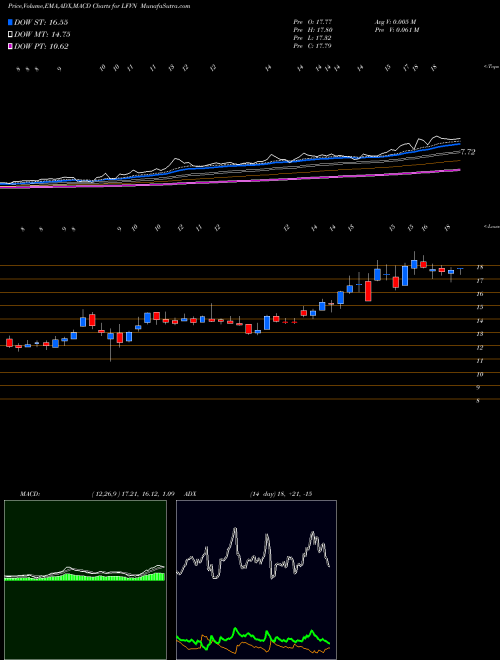This screenshot has width=500, height=660.
Task: Click the 12 price axis label
Action: tap(479, 348)
